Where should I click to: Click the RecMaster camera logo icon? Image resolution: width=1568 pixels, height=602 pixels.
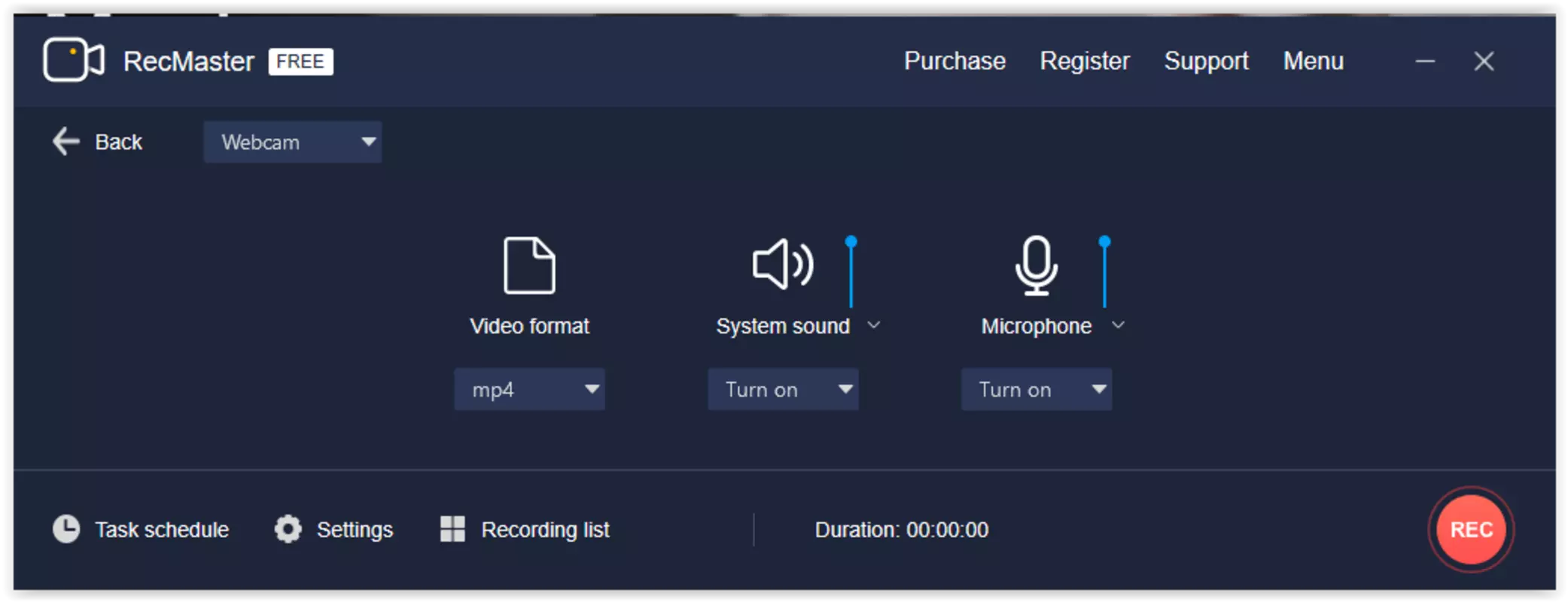74,59
